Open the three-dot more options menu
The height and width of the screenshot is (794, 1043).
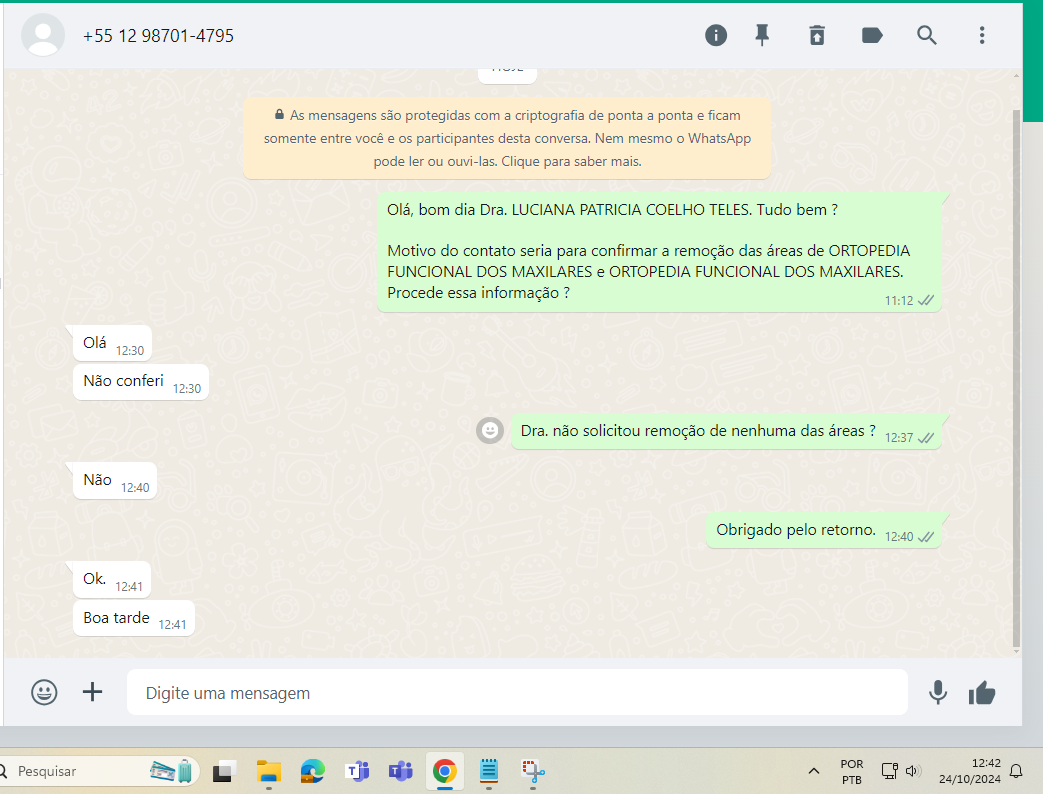(982, 35)
